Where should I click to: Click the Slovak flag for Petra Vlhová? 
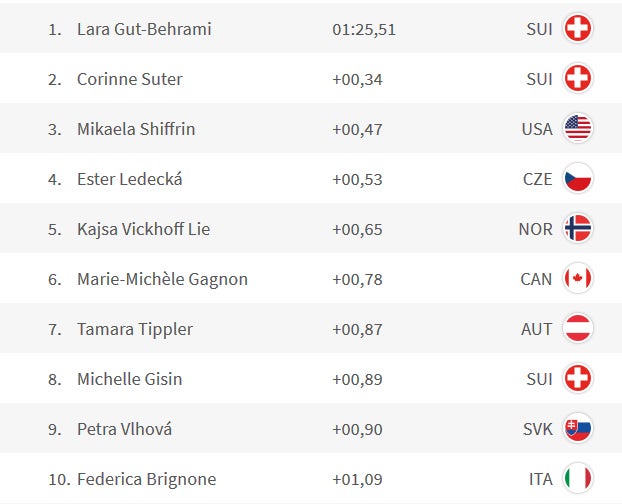(578, 428)
